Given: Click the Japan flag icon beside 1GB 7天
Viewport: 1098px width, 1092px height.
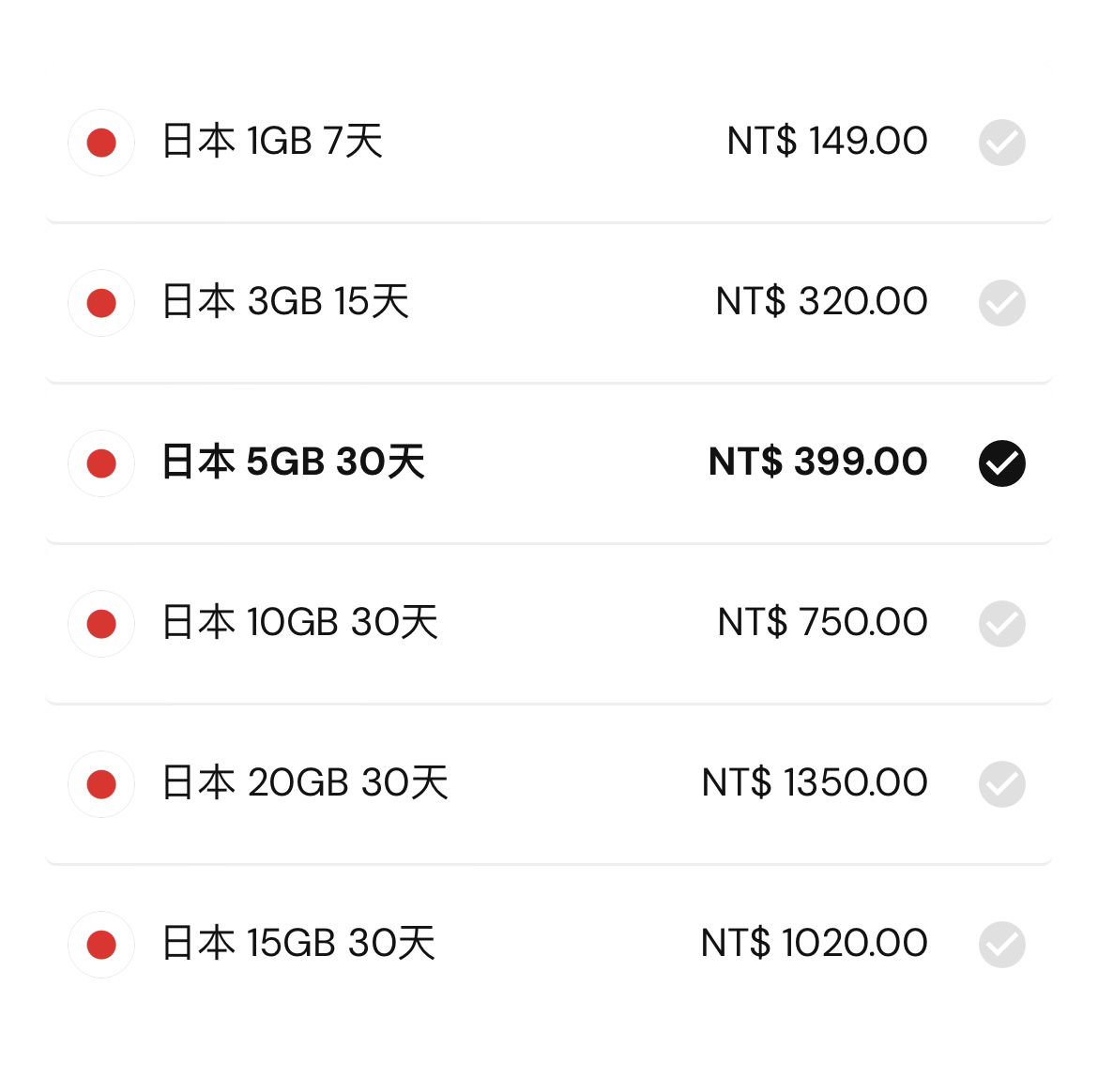Looking at the screenshot, I should (101, 143).
